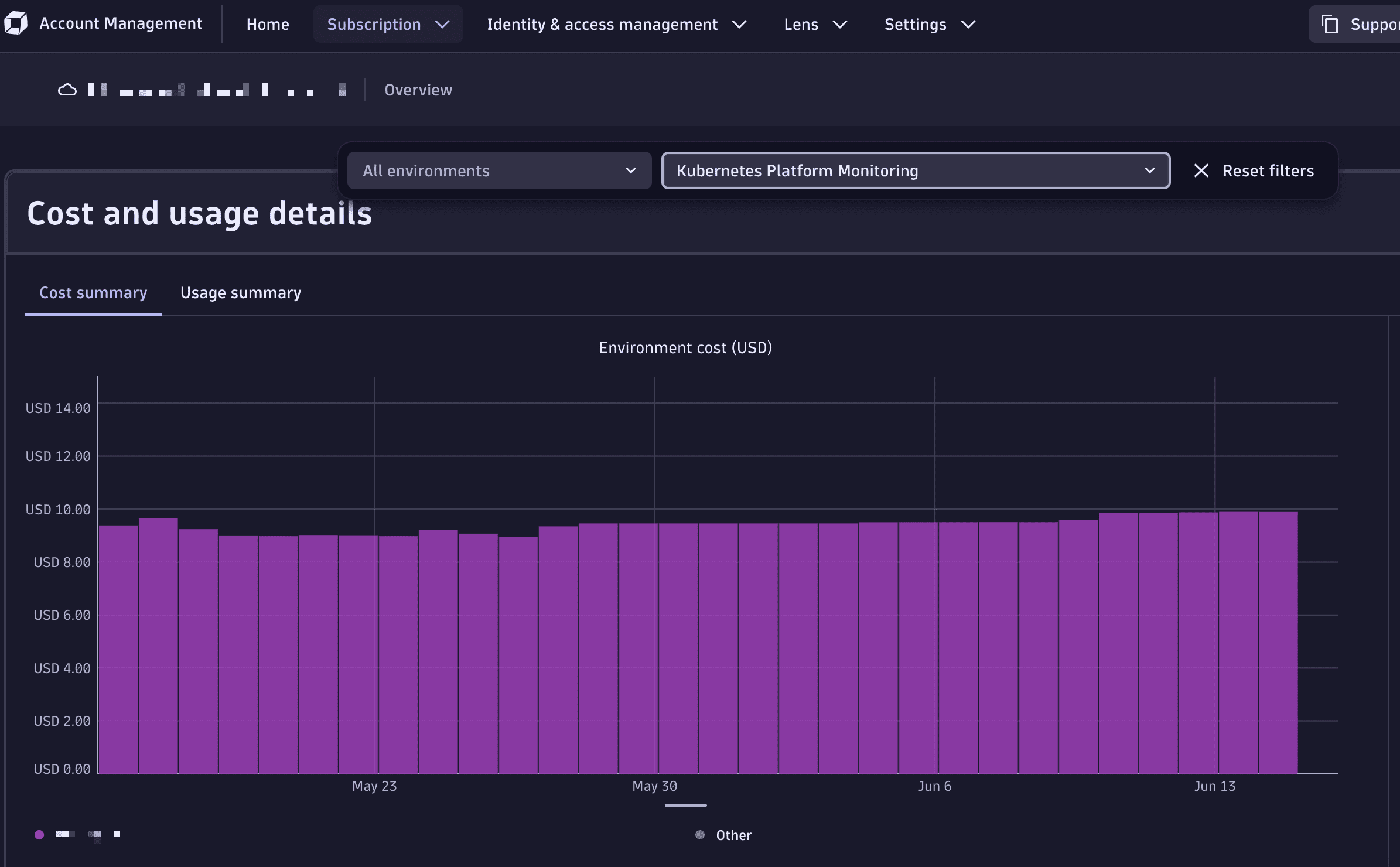Expand Identity & access management menu
1400x867 pixels.
coord(617,24)
